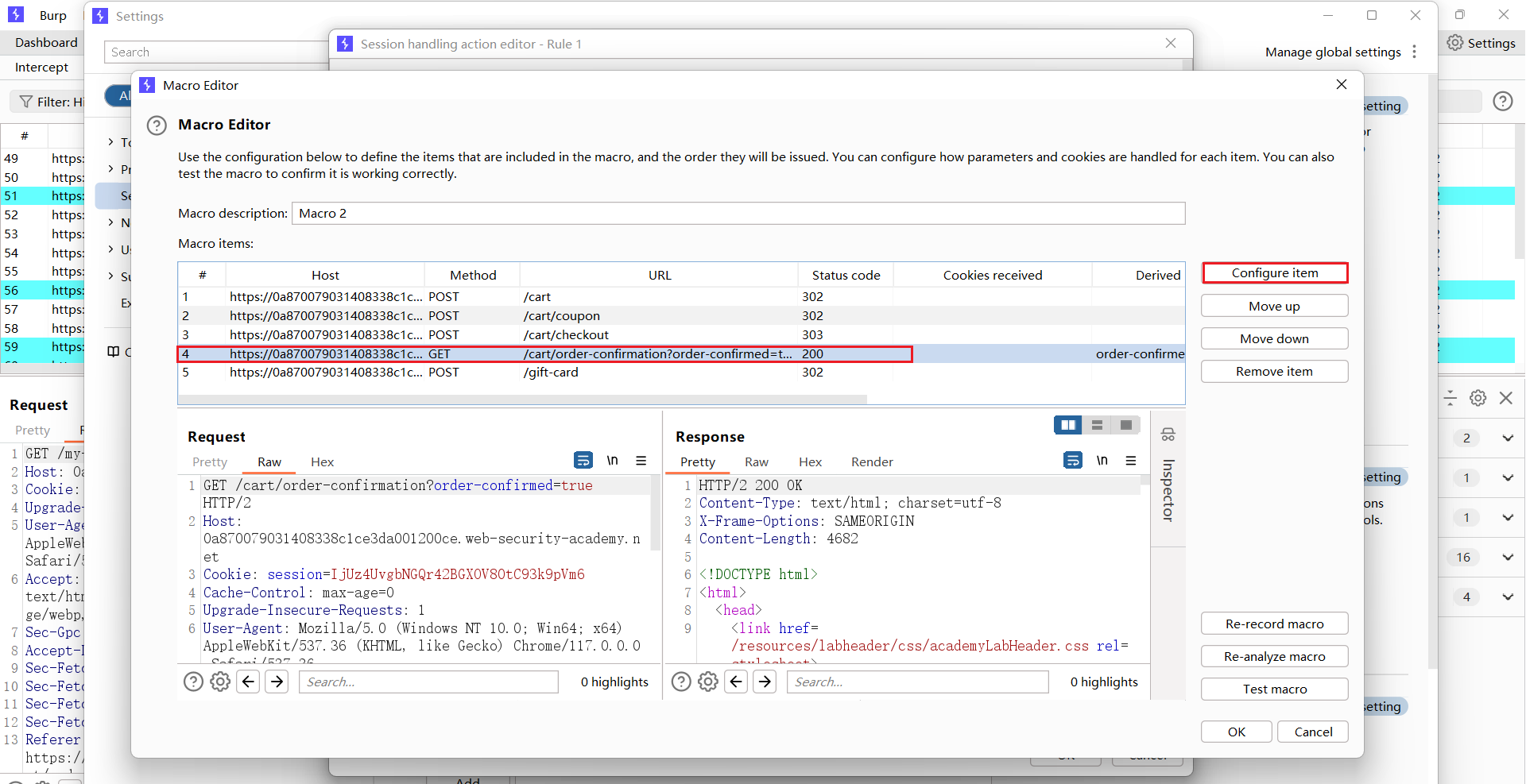Expand inspector section showing count 16
Screen dimensions: 1526x784
tap(1507, 557)
